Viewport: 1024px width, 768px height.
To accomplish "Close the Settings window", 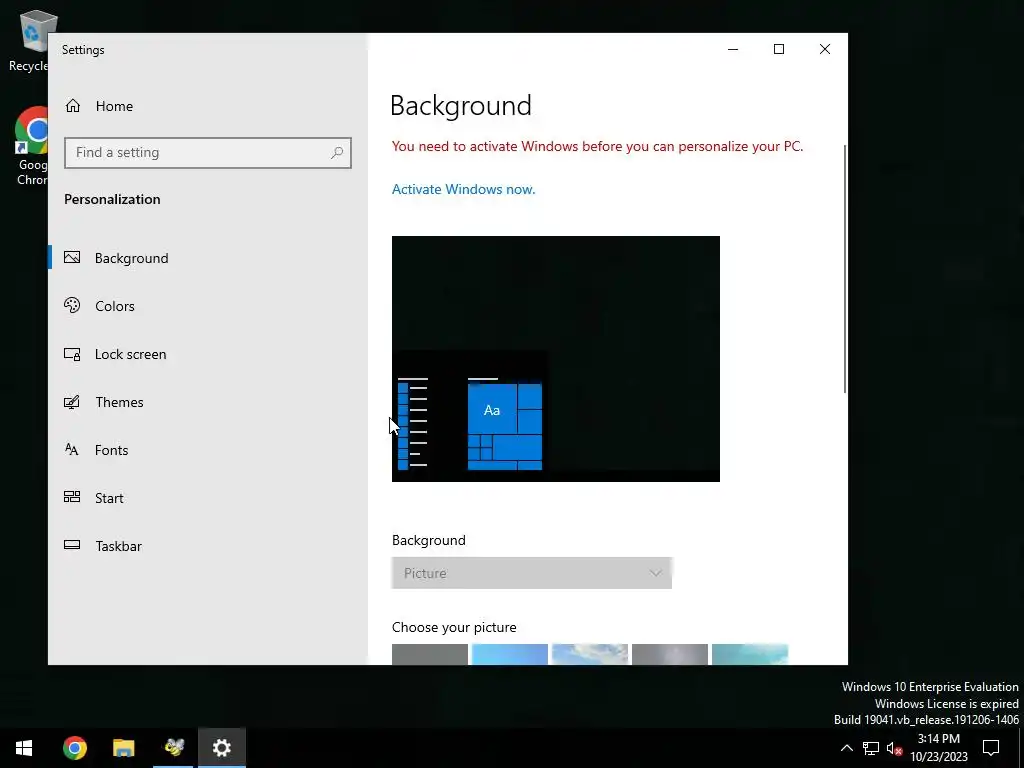I will tap(825, 50).
